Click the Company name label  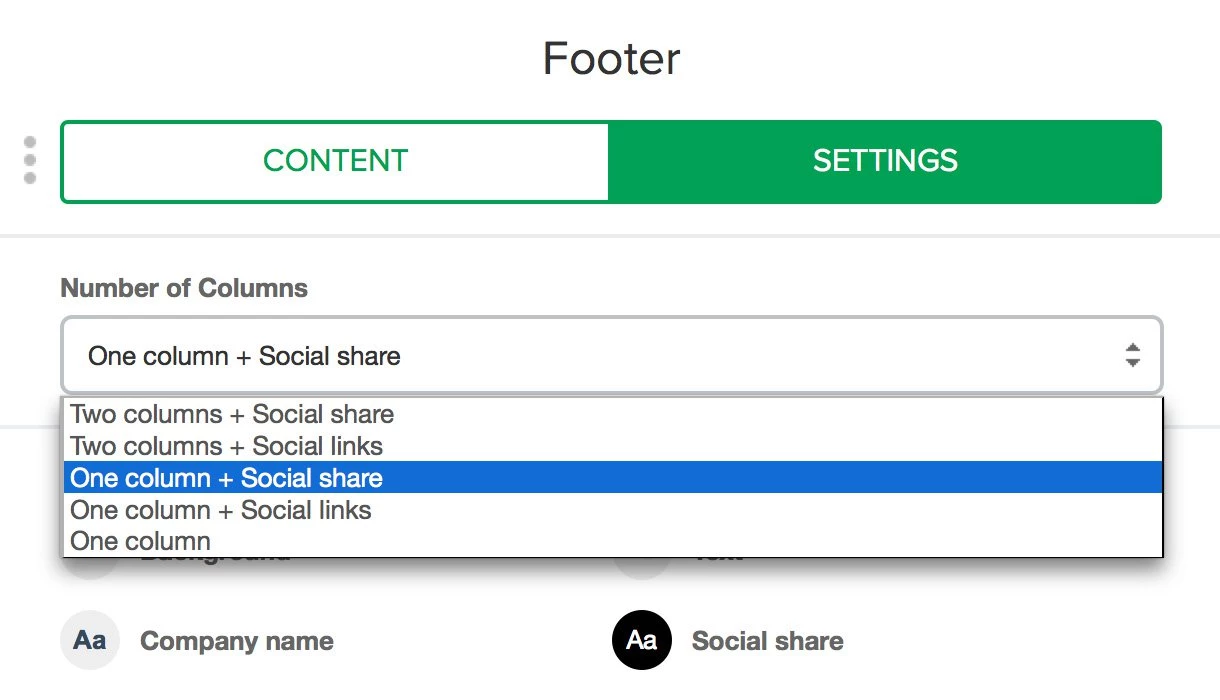[237, 641]
